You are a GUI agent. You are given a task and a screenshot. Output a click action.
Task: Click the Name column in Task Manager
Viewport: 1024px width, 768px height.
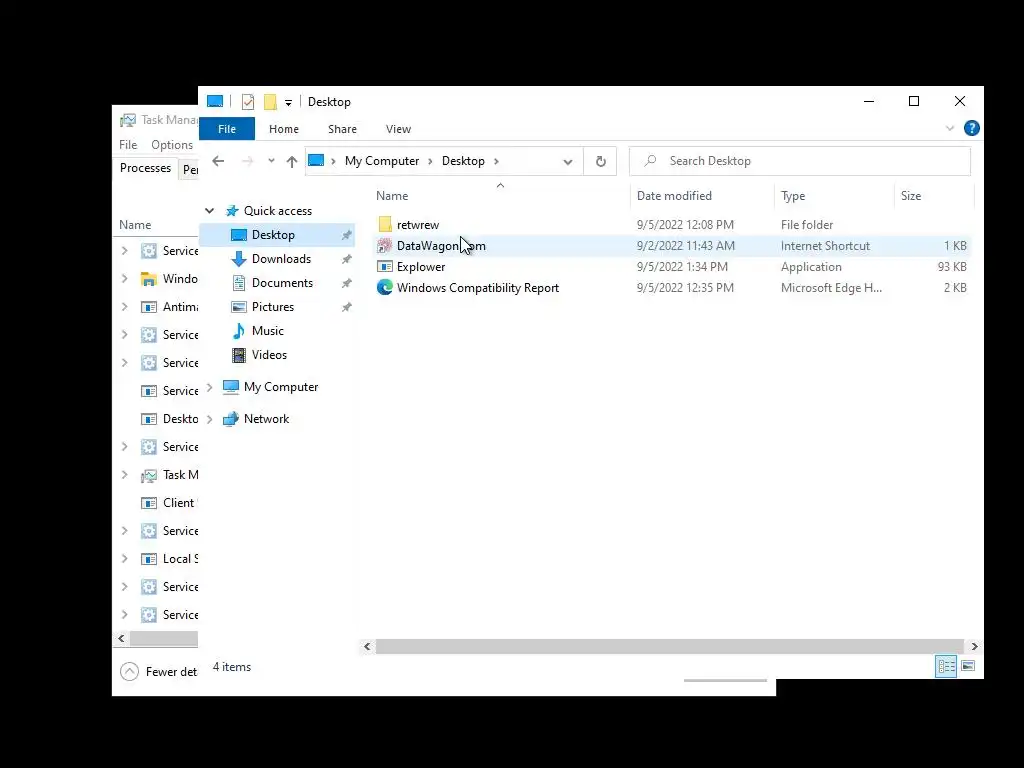(x=135, y=225)
